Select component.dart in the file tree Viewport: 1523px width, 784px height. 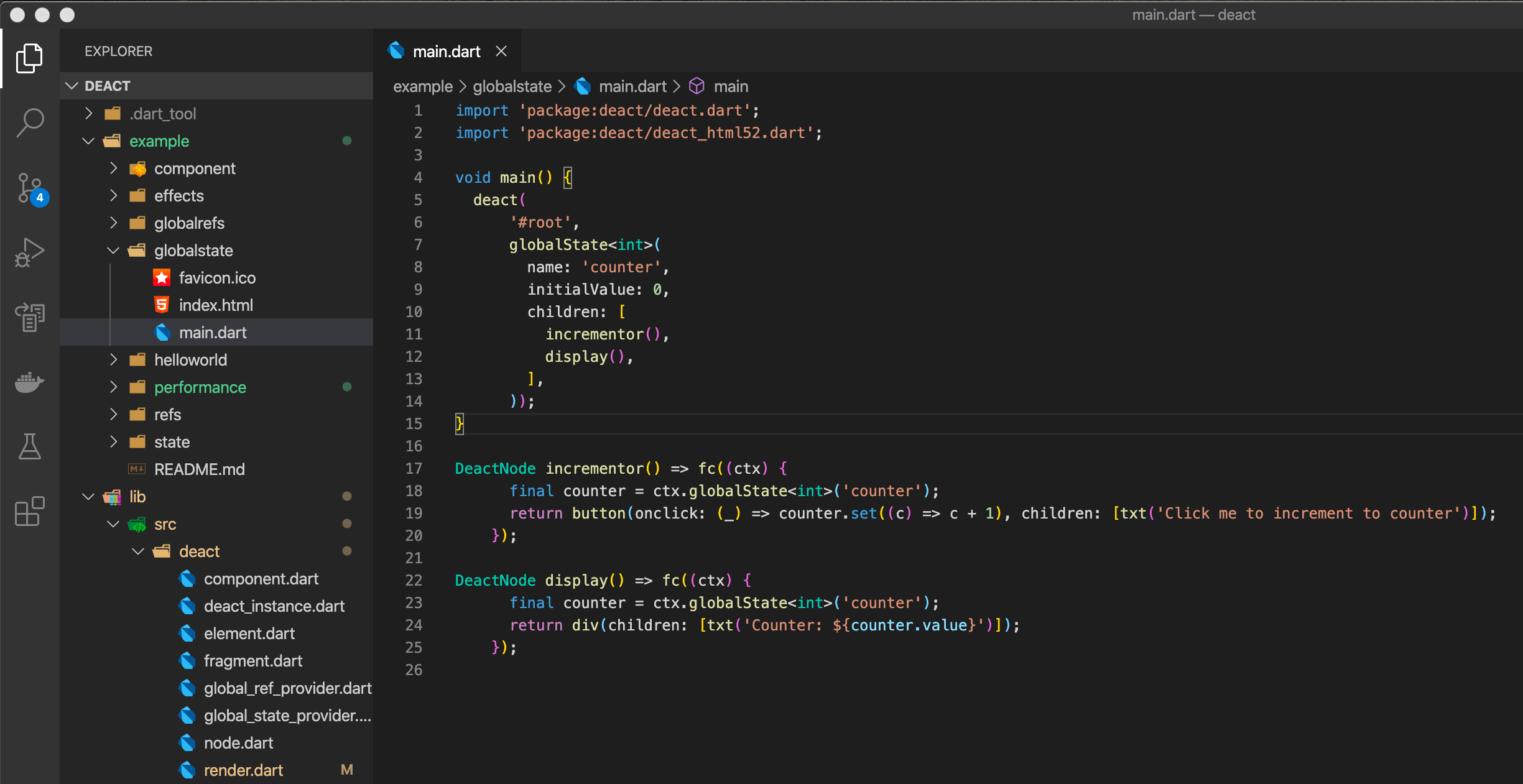pos(261,578)
